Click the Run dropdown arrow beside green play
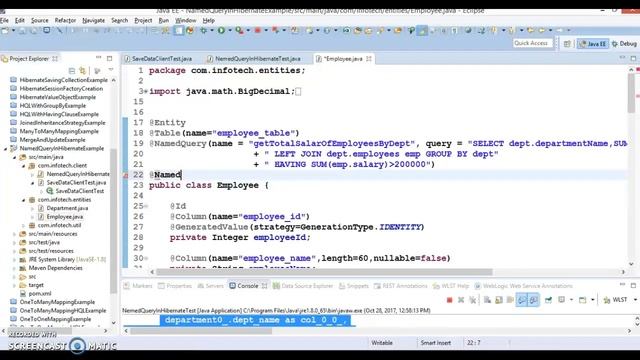Viewport: 640px width, 360px height. click(229, 30)
